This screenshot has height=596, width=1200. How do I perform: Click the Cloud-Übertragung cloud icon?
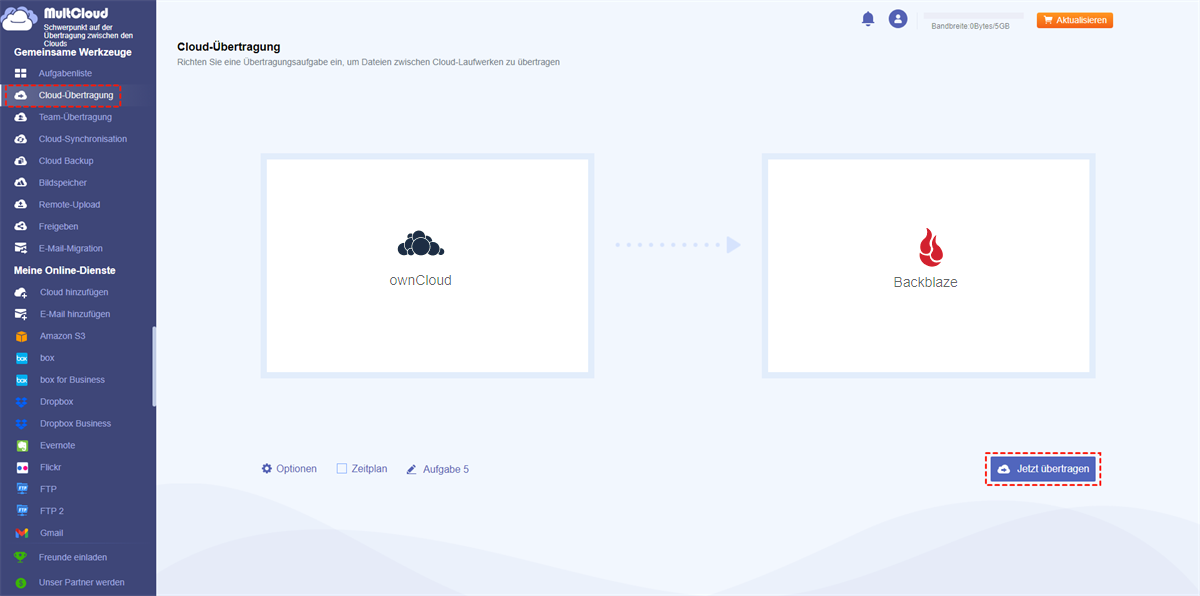pyautogui.click(x=20, y=95)
